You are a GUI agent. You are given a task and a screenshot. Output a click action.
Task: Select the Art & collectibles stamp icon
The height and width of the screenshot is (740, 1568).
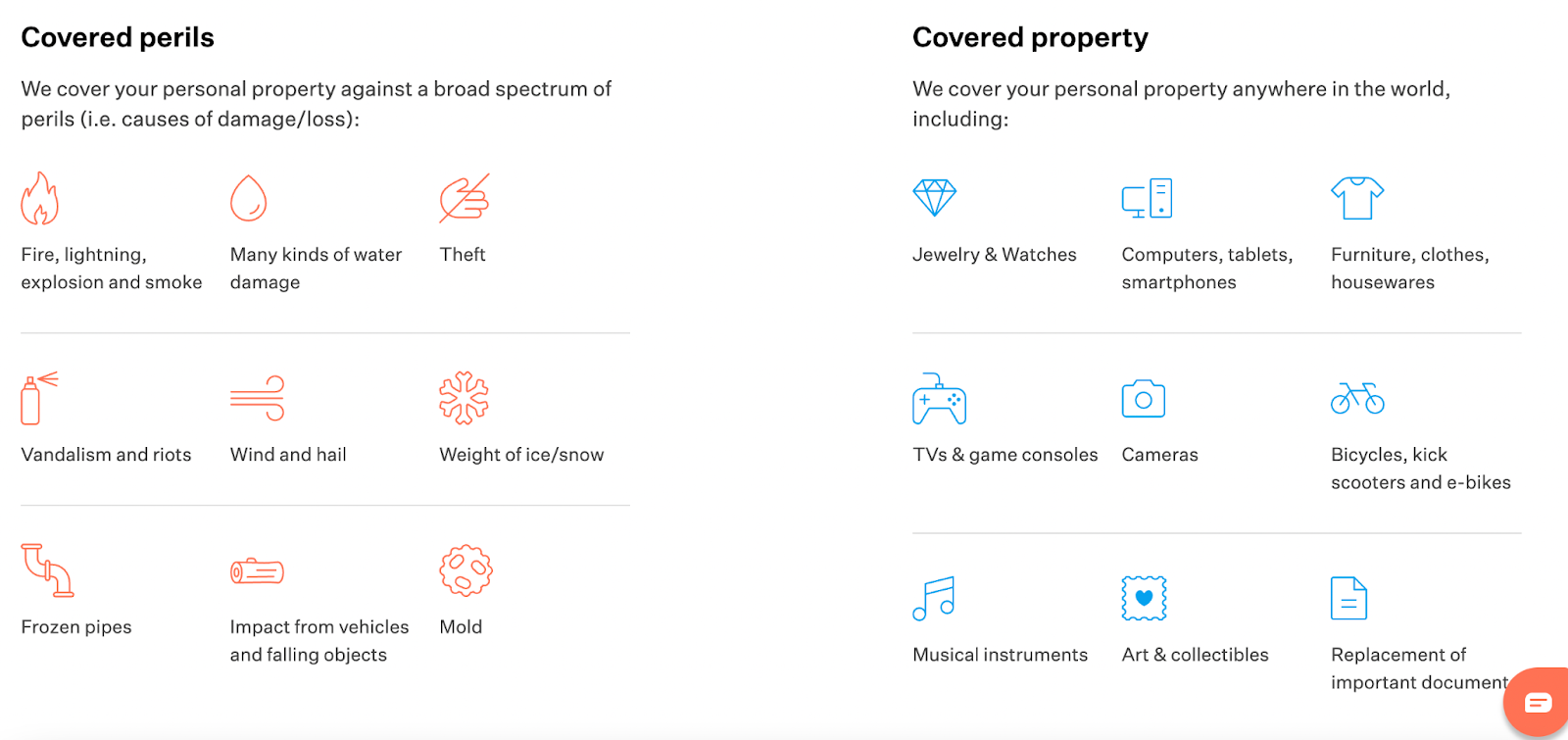click(x=1143, y=598)
